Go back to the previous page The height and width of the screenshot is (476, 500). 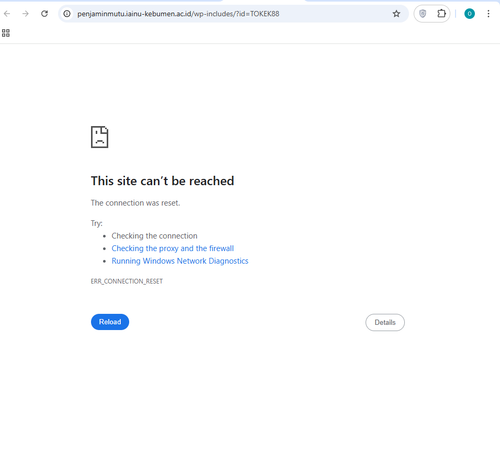[x=7, y=14]
